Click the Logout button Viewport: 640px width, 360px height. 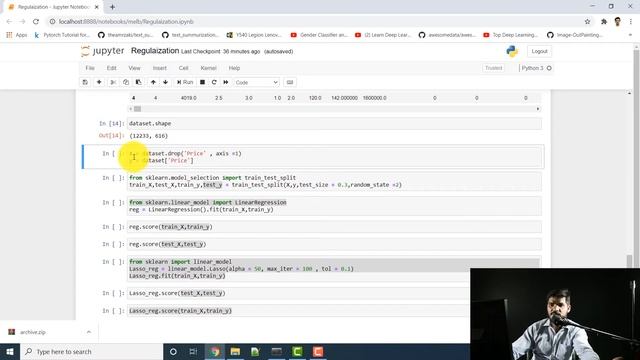click(539, 51)
